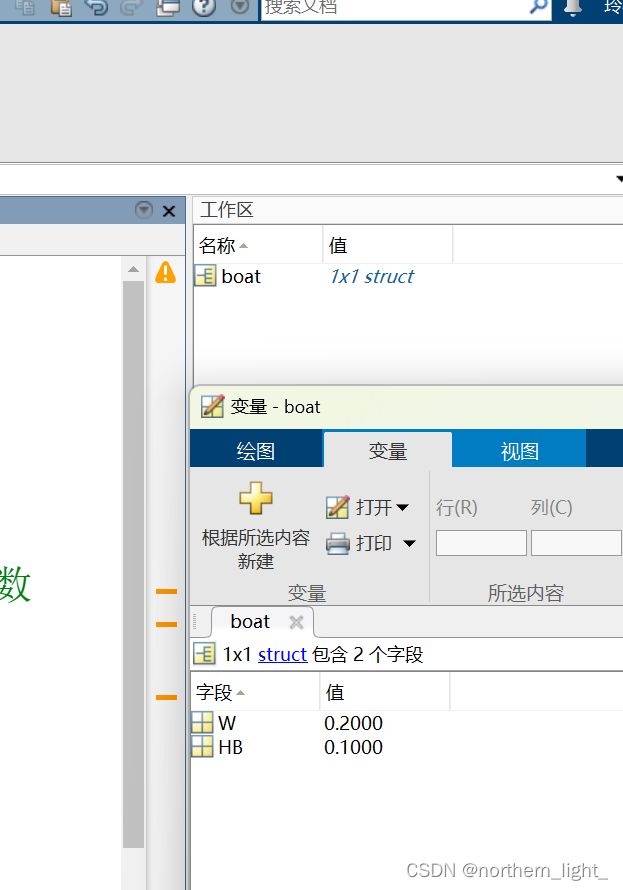Screen dimensions: 623x890
Task: Click the orange warning triangle indicator
Action: pos(166,272)
